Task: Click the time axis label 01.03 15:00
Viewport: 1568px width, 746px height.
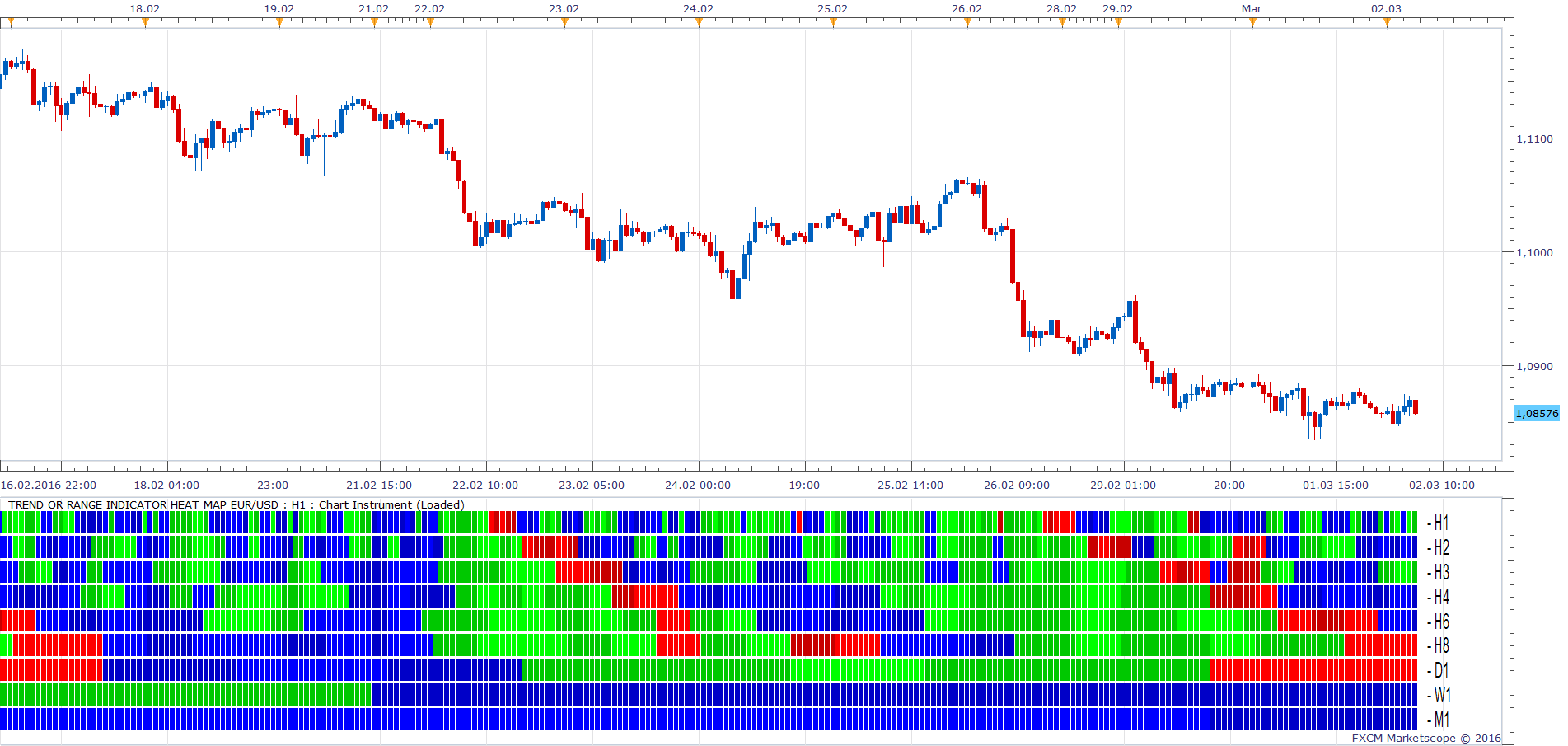Action: pyautogui.click(x=1336, y=485)
